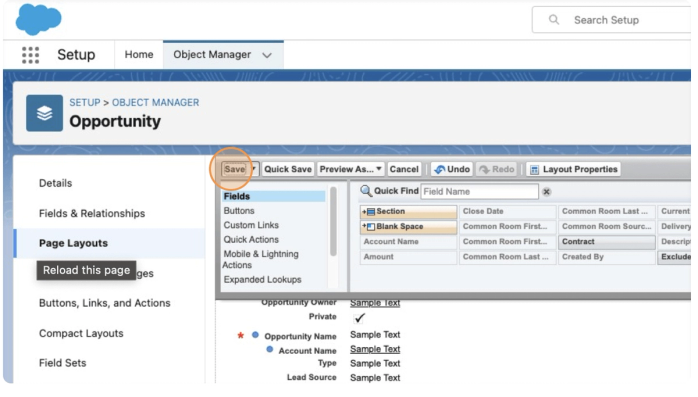Viewport: 698px width, 397px height.
Task: Click the Salesforce cloud logo
Action: (38, 19)
